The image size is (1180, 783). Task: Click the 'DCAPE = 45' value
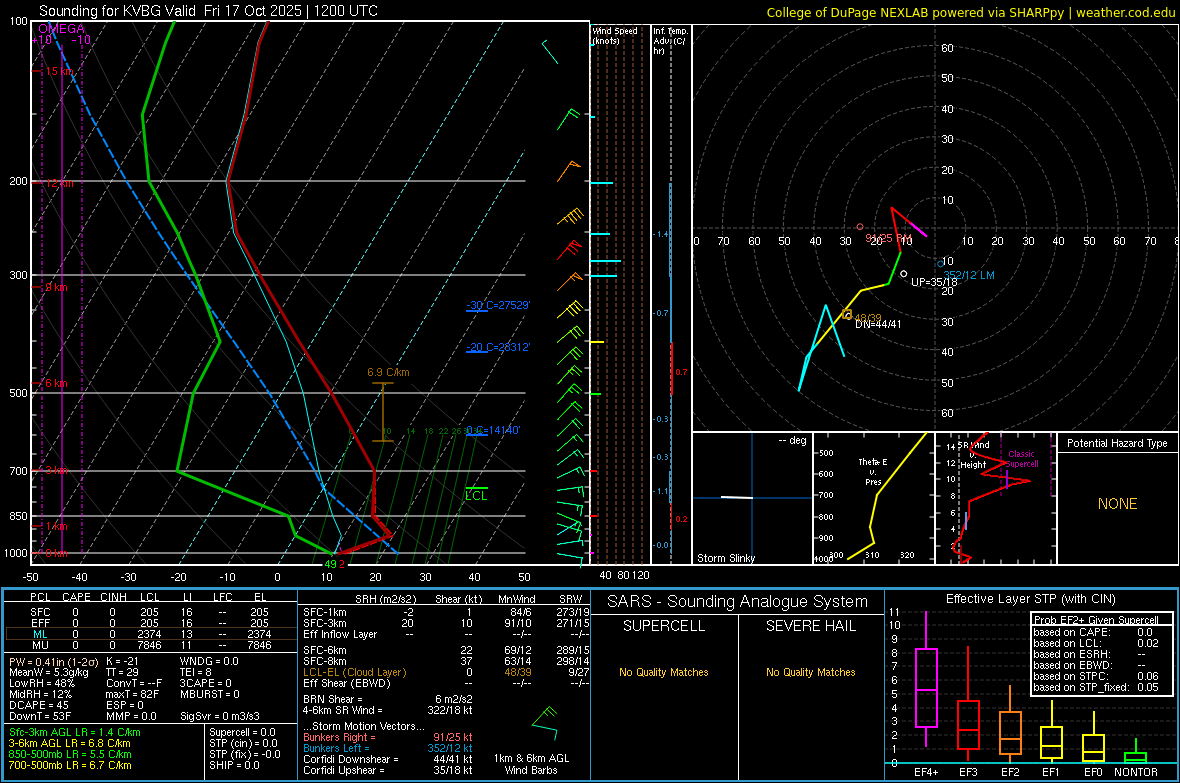[x=38, y=705]
